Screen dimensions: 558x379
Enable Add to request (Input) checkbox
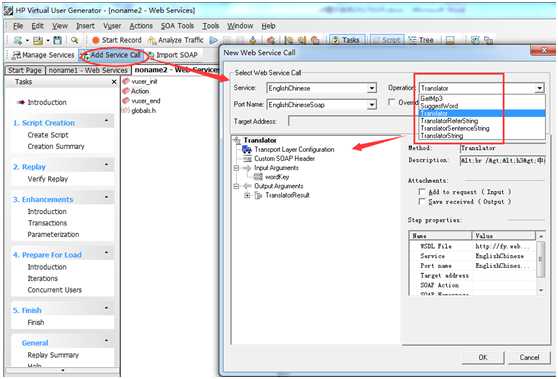click(x=422, y=192)
